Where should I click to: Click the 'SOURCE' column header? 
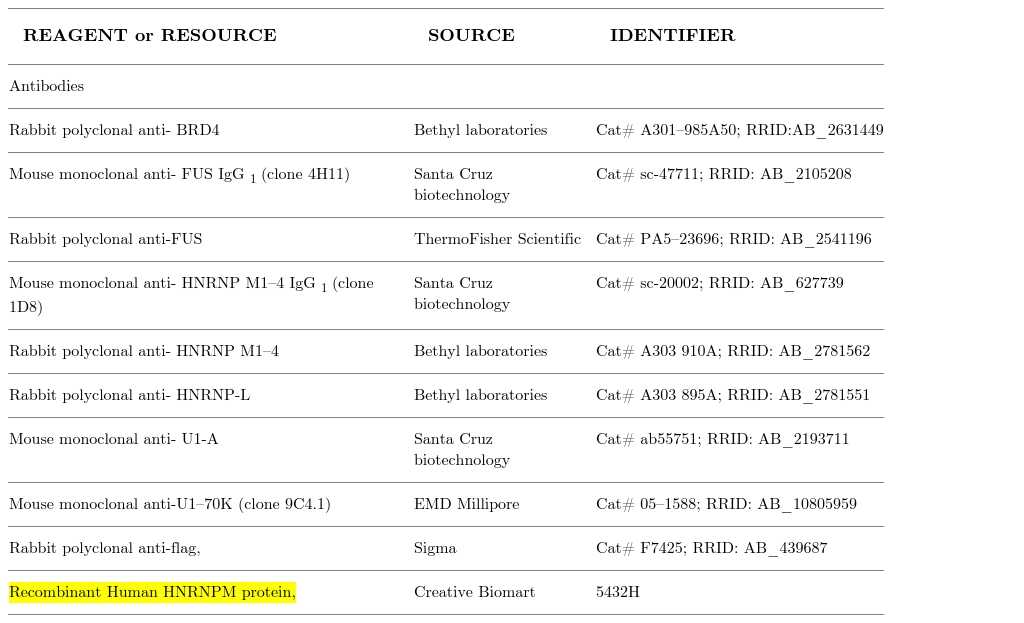tap(472, 35)
